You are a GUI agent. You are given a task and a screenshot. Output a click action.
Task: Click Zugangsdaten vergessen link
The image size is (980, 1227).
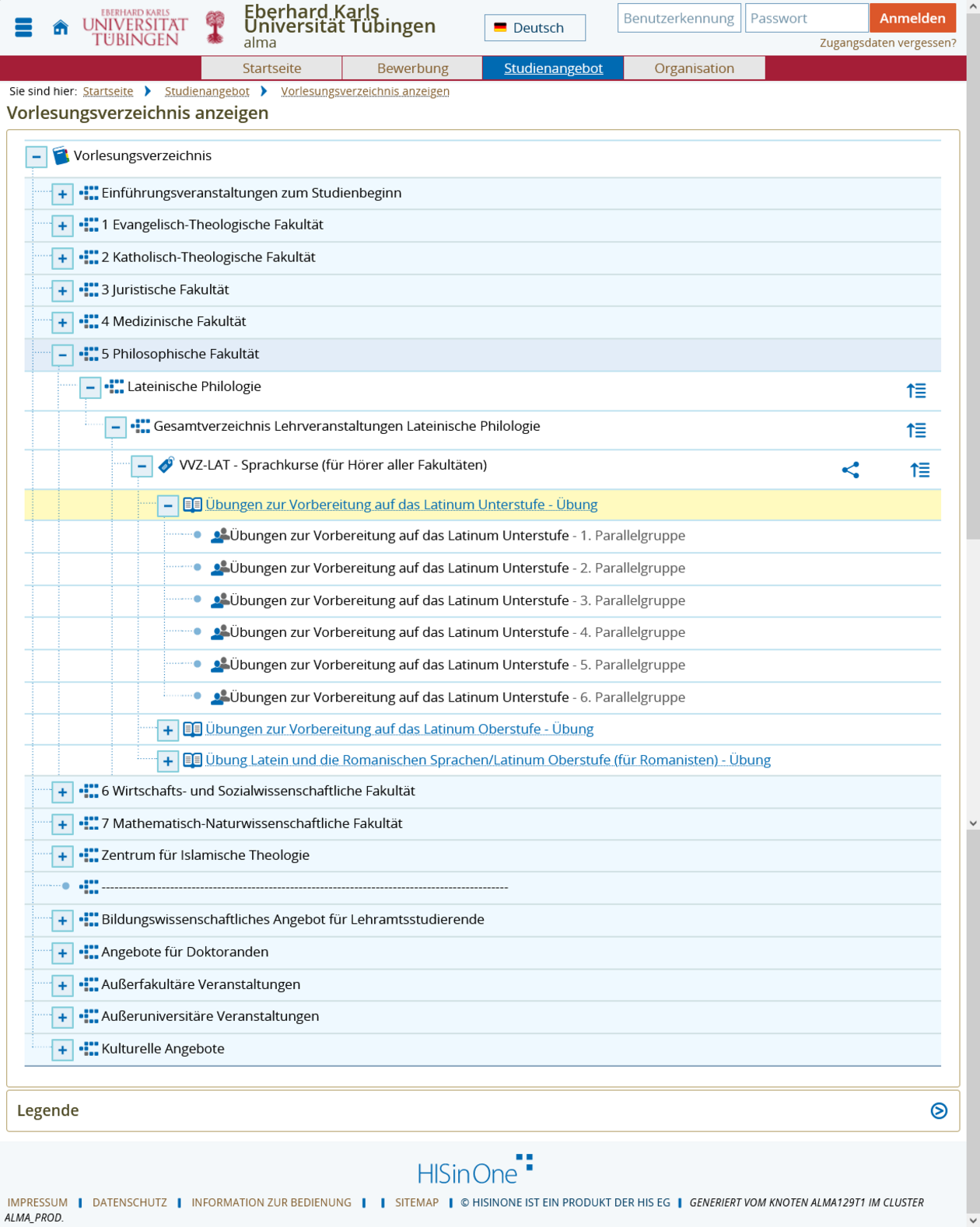pos(887,43)
